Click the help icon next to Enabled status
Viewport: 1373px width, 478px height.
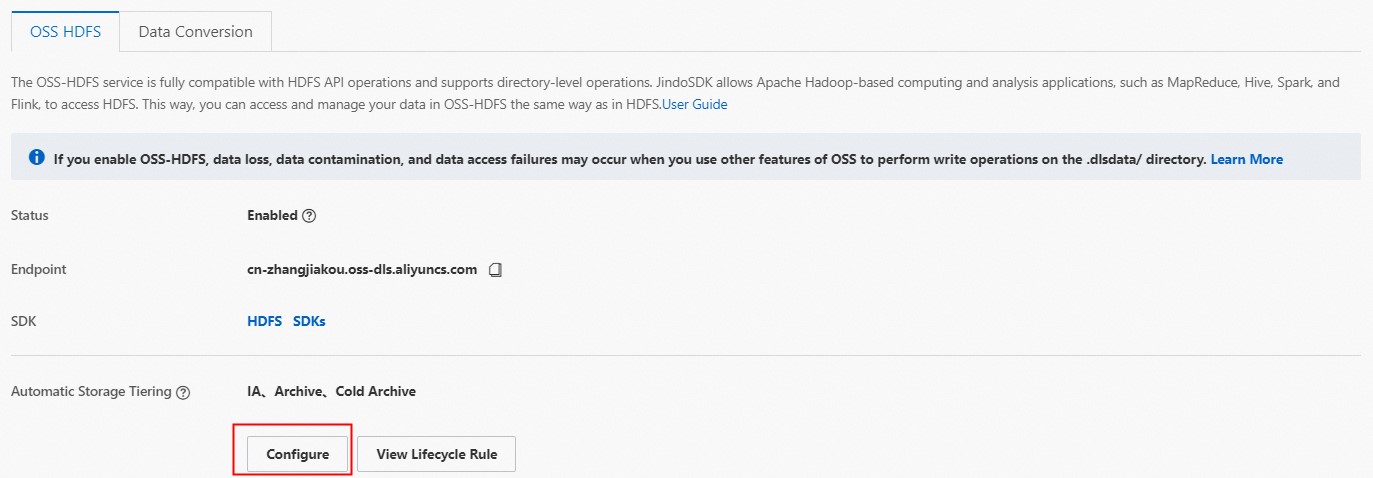tap(309, 216)
